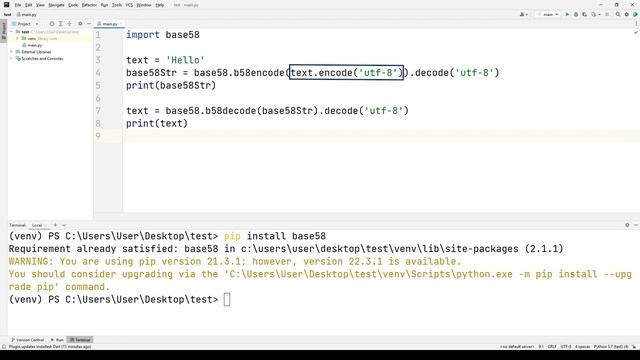640x360 pixels.
Task: Click Expand All in Project panel
Action: click(x=60, y=24)
